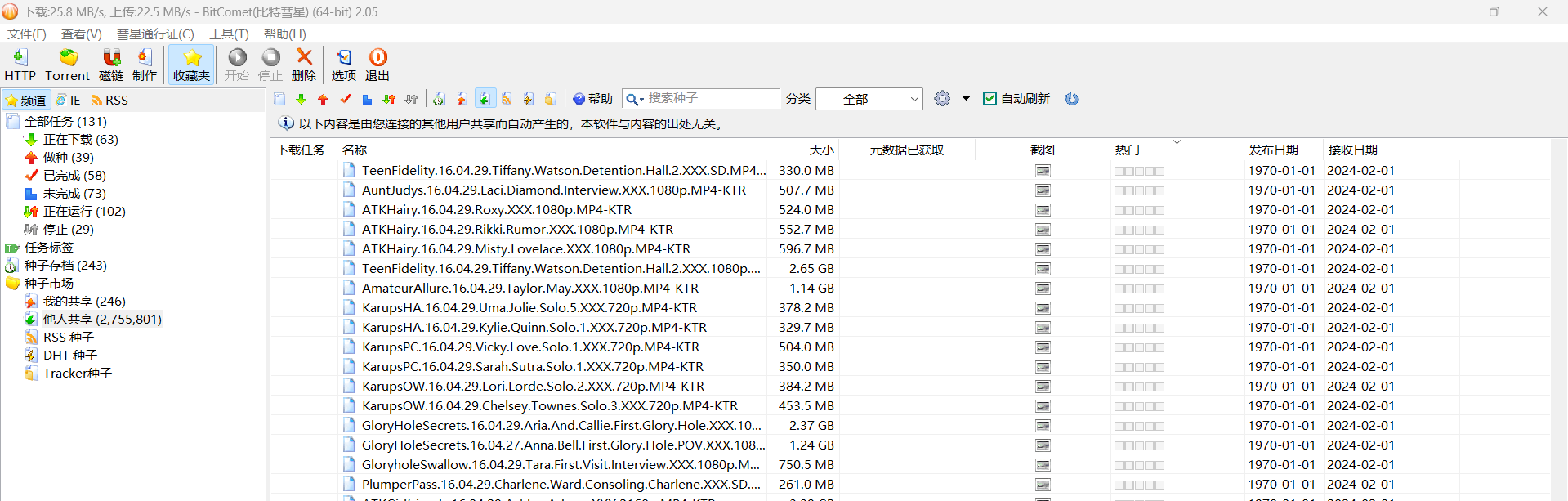Open 选项 options from the toolbar
The height and width of the screenshot is (501, 1568).
[344, 65]
